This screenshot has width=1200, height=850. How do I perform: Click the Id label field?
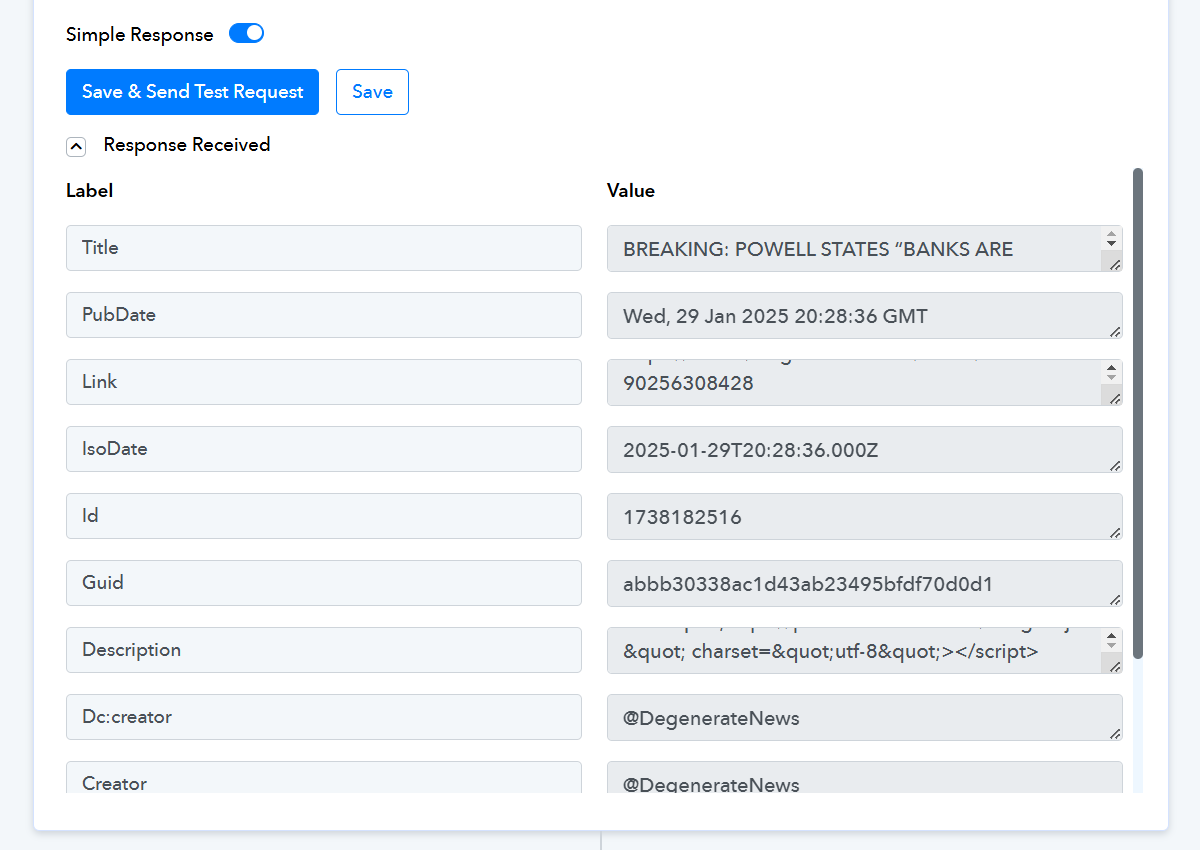point(324,516)
